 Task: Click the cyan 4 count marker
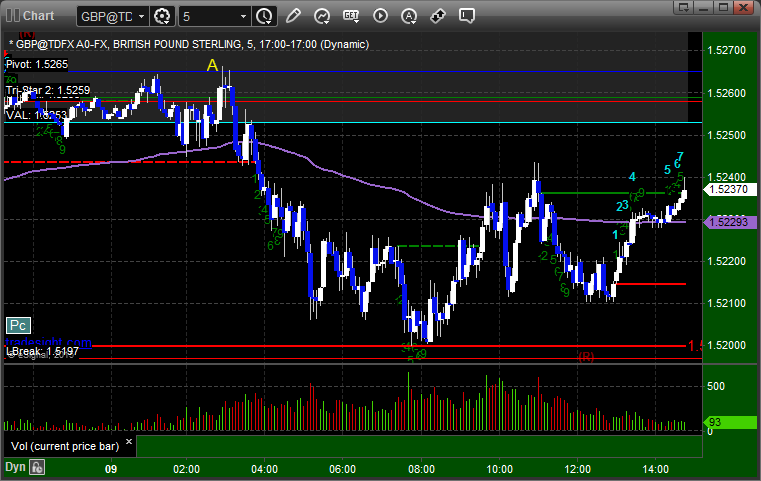click(632, 177)
